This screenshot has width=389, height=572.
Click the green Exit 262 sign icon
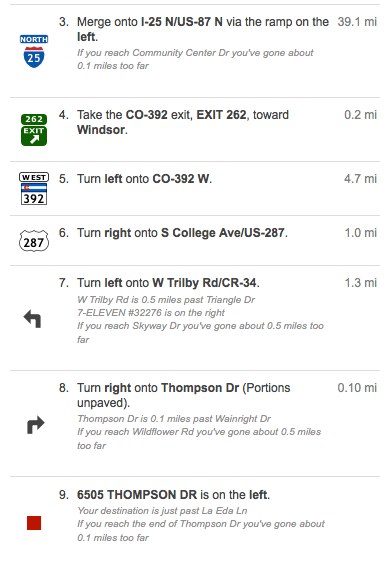(x=34, y=130)
